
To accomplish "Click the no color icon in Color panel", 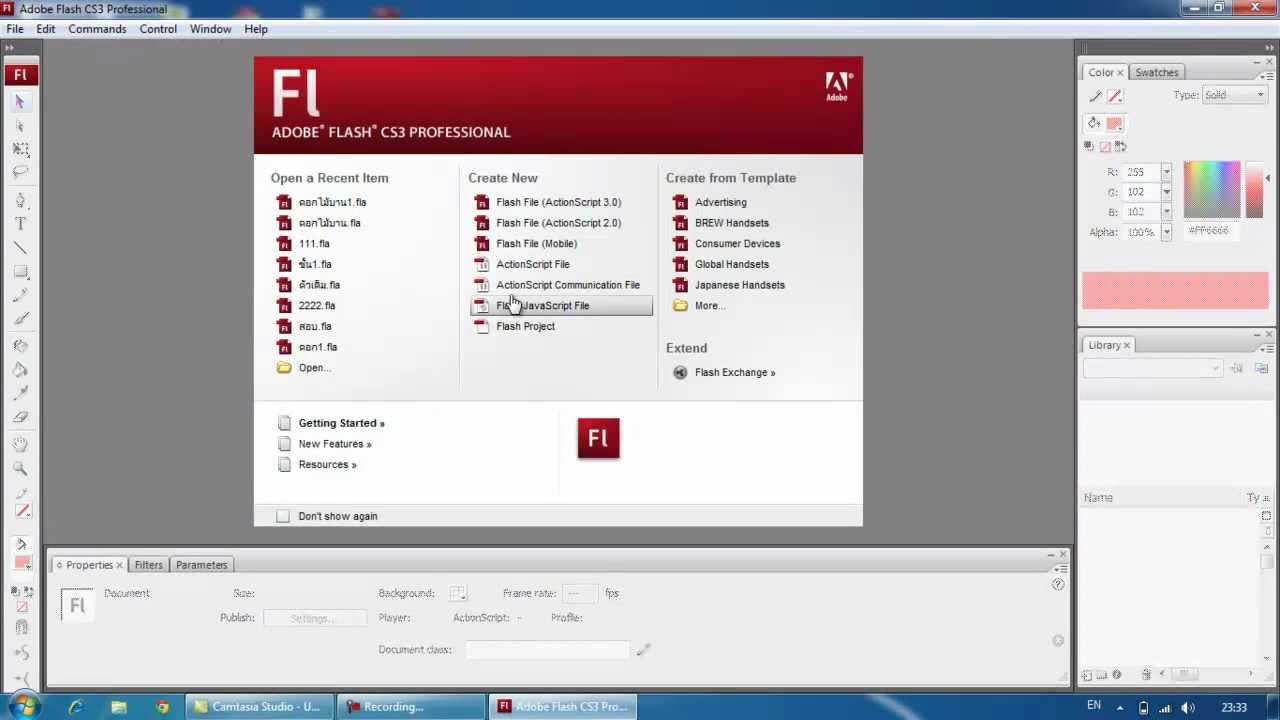I will [1105, 146].
